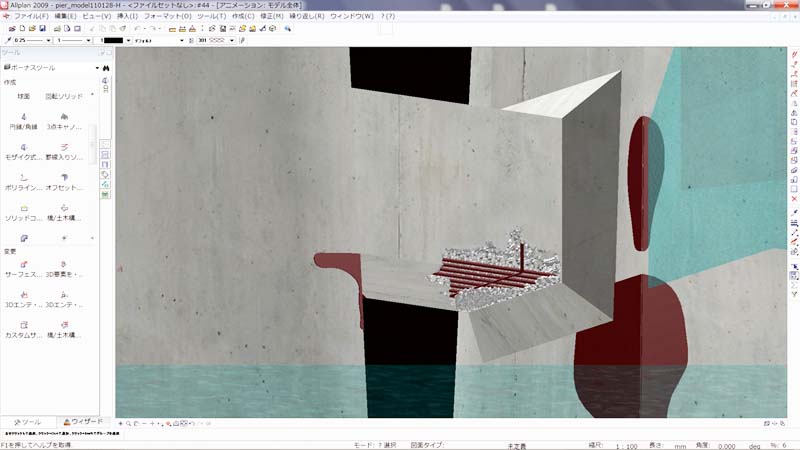Open the 編集(E) menu
The height and width of the screenshot is (450, 800).
[x=65, y=16]
